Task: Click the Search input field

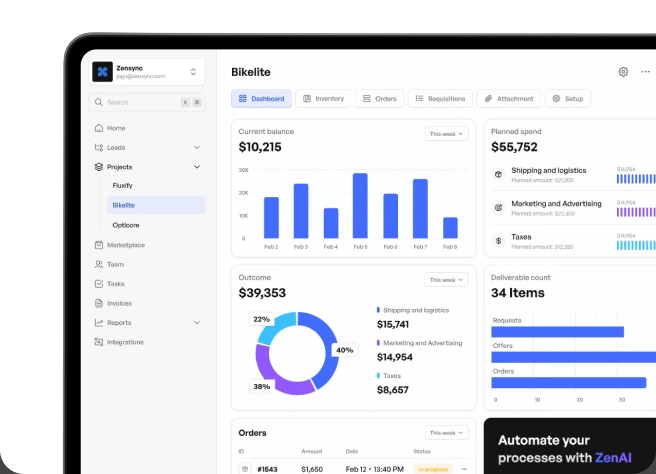Action: pos(147,102)
